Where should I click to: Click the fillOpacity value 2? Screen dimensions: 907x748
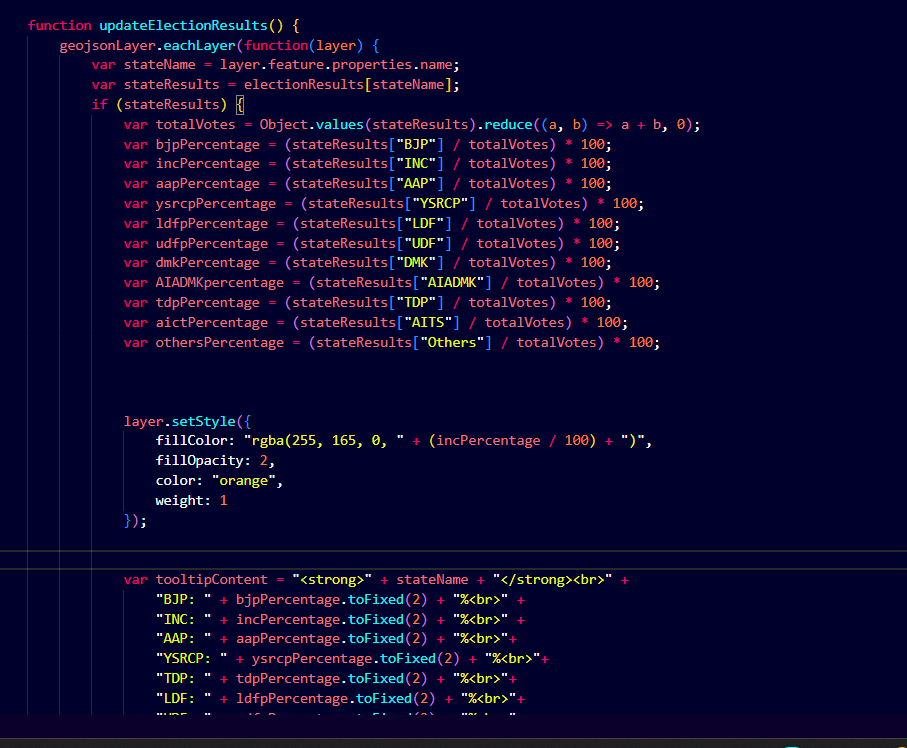(x=263, y=461)
